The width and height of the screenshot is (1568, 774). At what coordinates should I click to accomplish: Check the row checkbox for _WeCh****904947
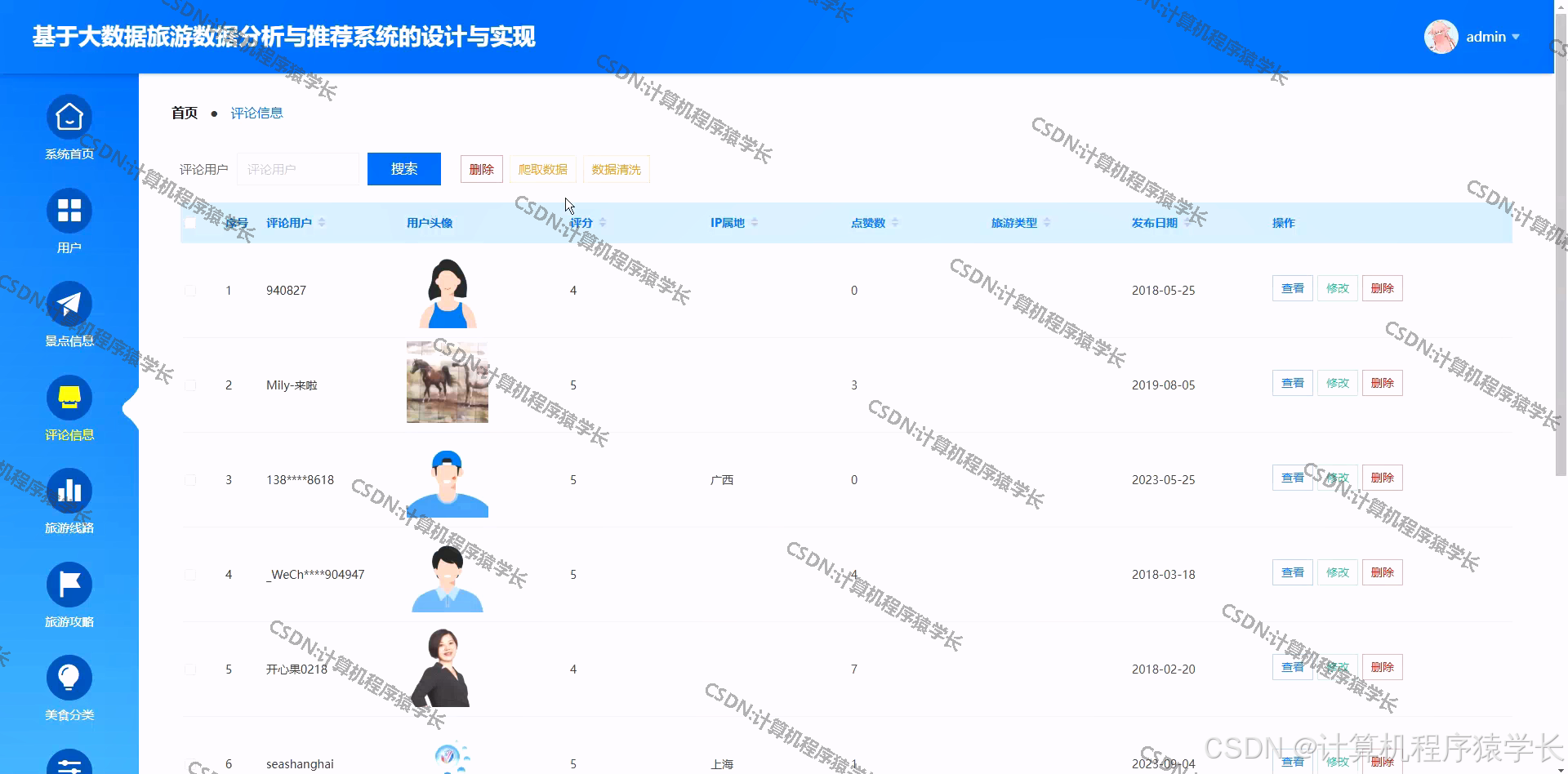click(x=190, y=575)
